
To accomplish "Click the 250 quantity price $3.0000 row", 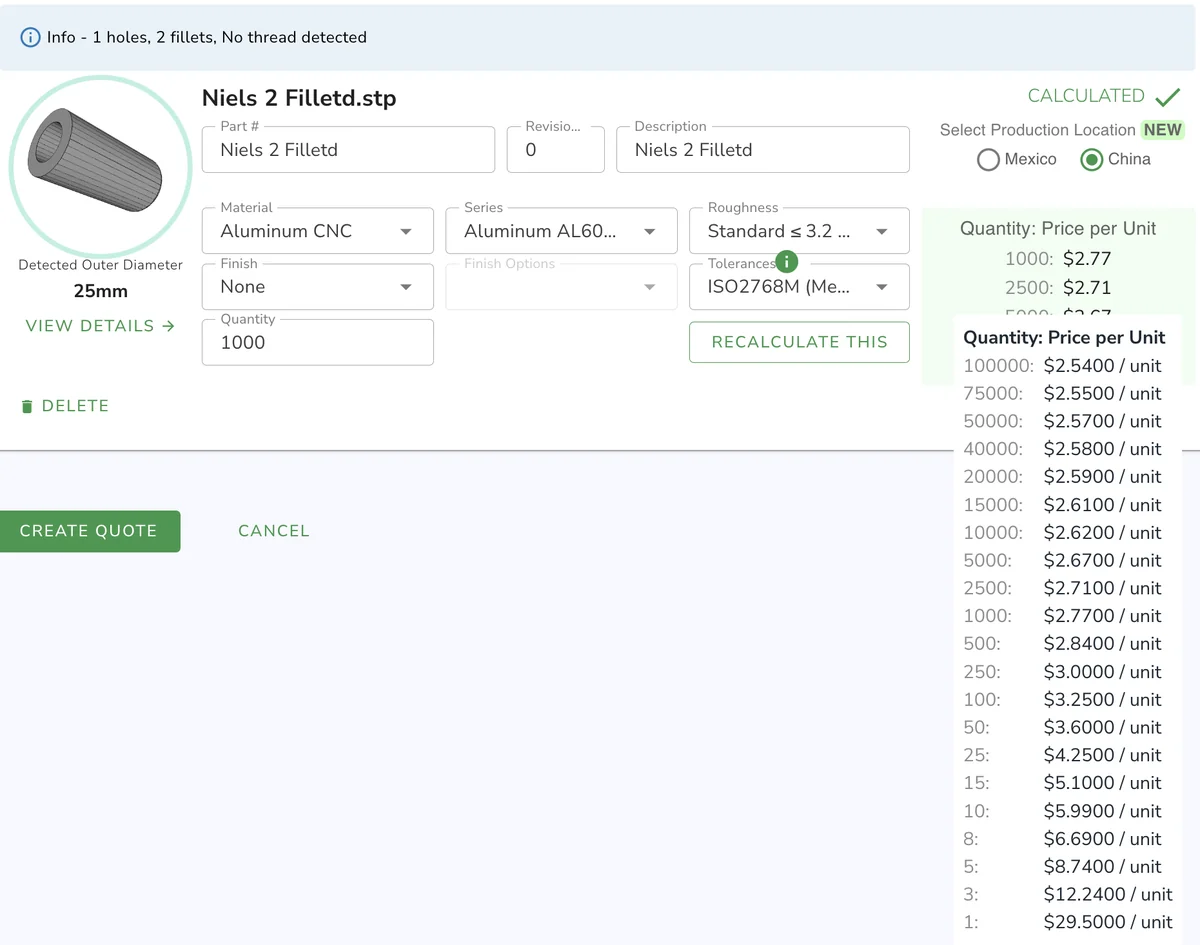I will tap(1063, 672).
